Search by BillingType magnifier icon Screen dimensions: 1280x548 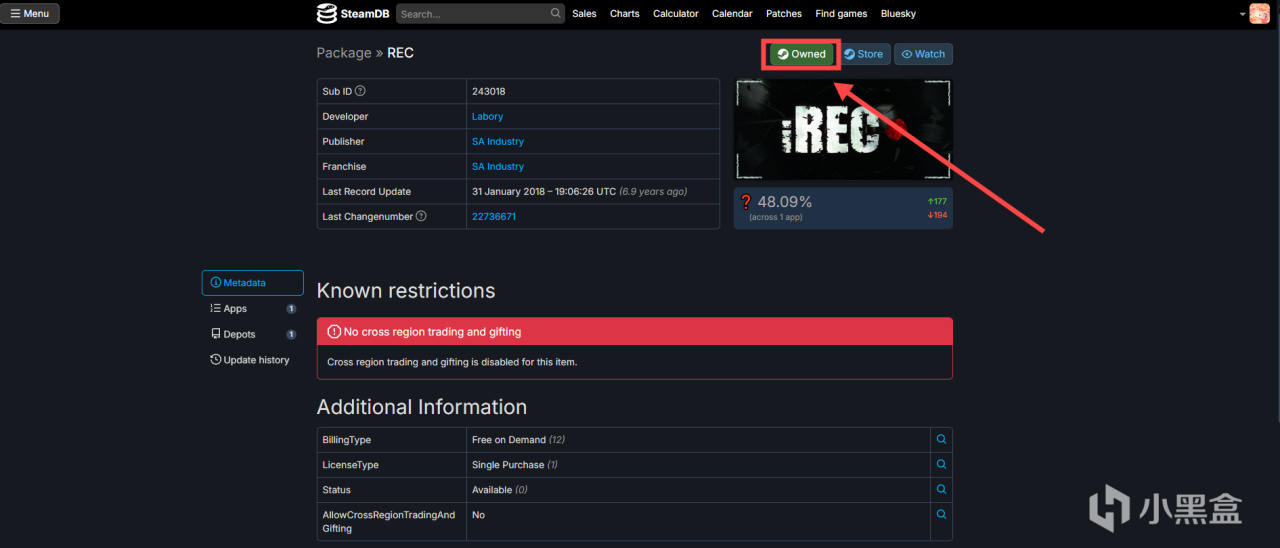tap(941, 439)
